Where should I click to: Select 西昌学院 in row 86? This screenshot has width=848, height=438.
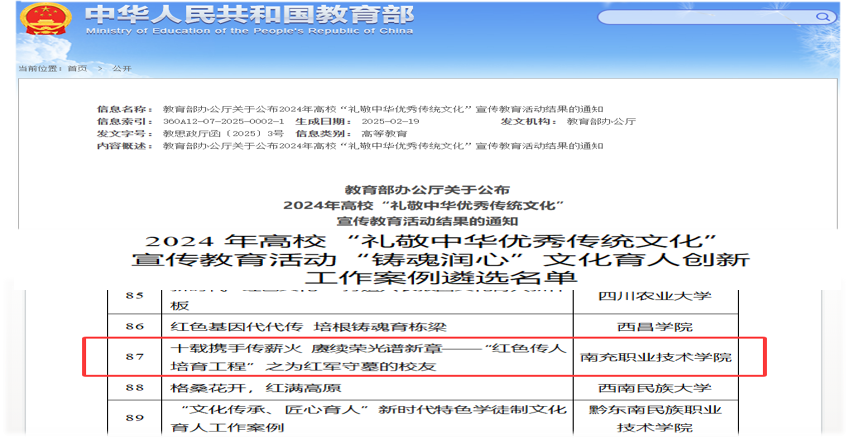click(x=668, y=327)
